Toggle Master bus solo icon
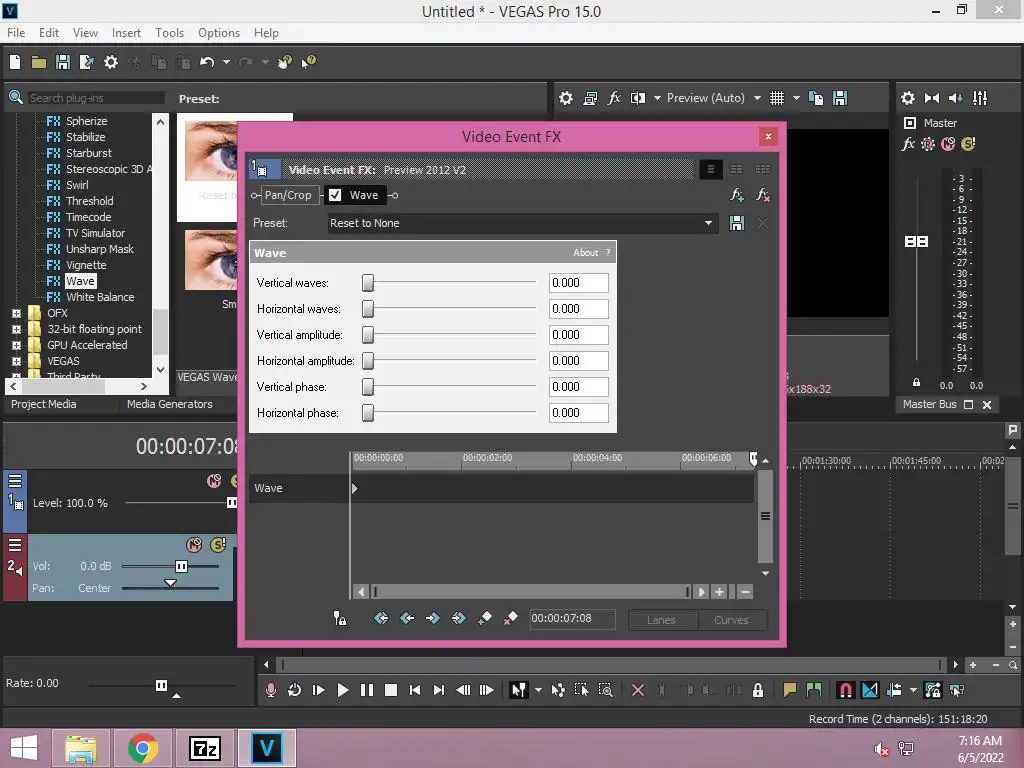 tap(968, 144)
